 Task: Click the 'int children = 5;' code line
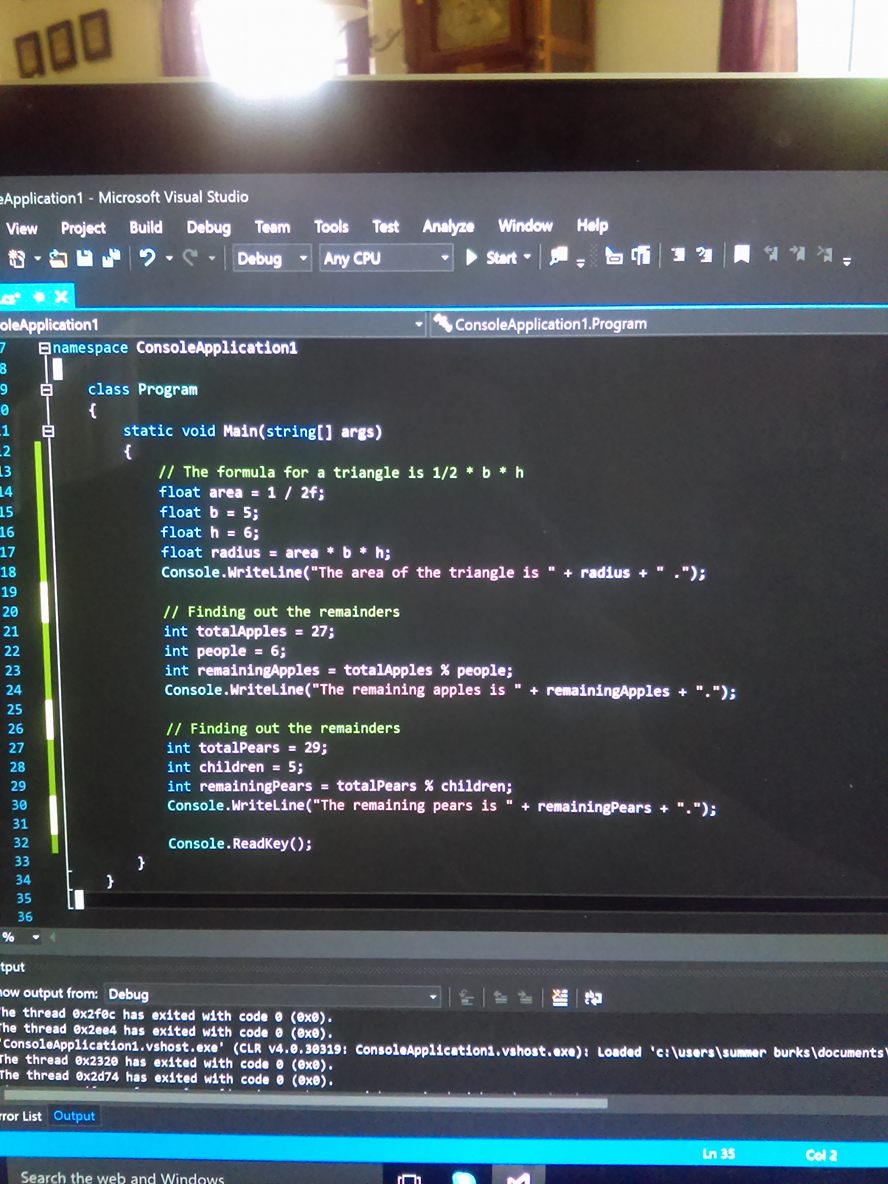click(235, 767)
